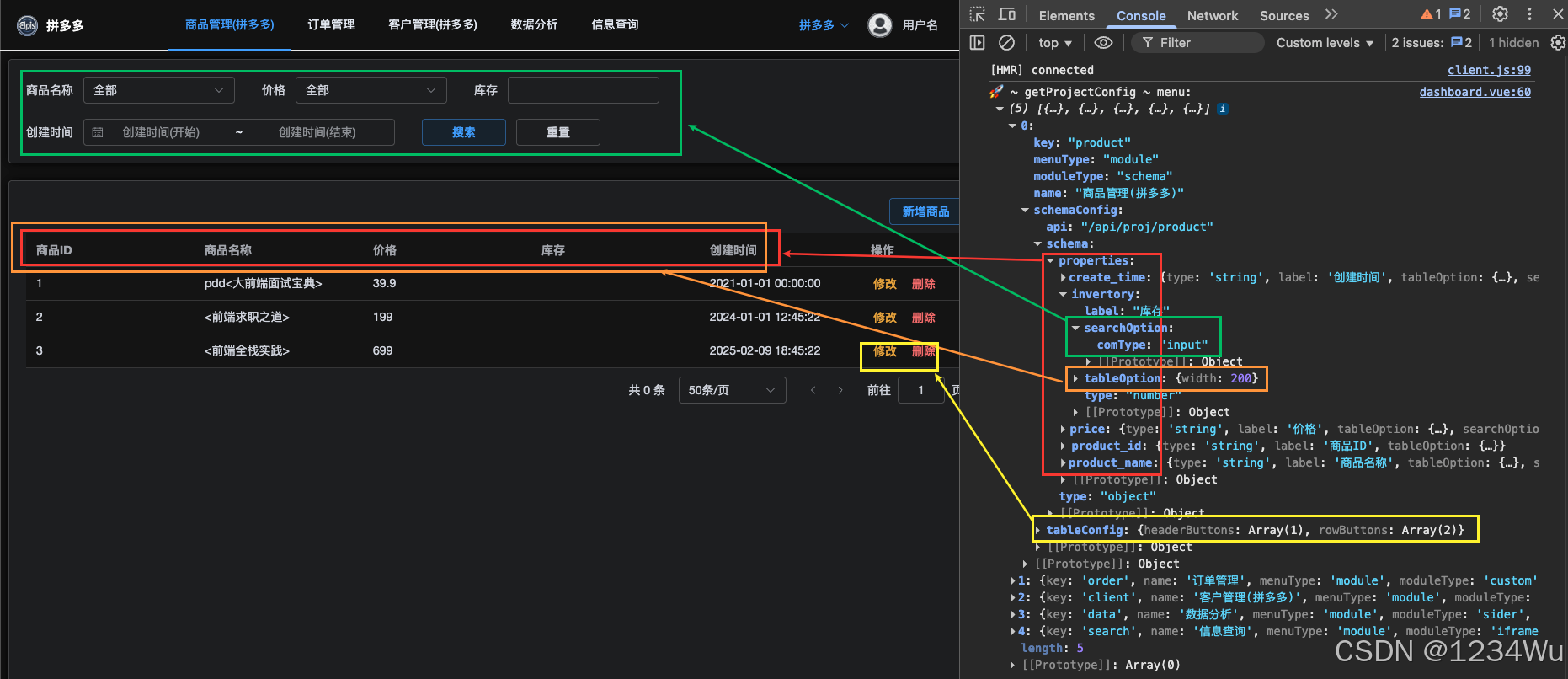Click the 库存 input field
The image size is (1568, 679).
584,90
